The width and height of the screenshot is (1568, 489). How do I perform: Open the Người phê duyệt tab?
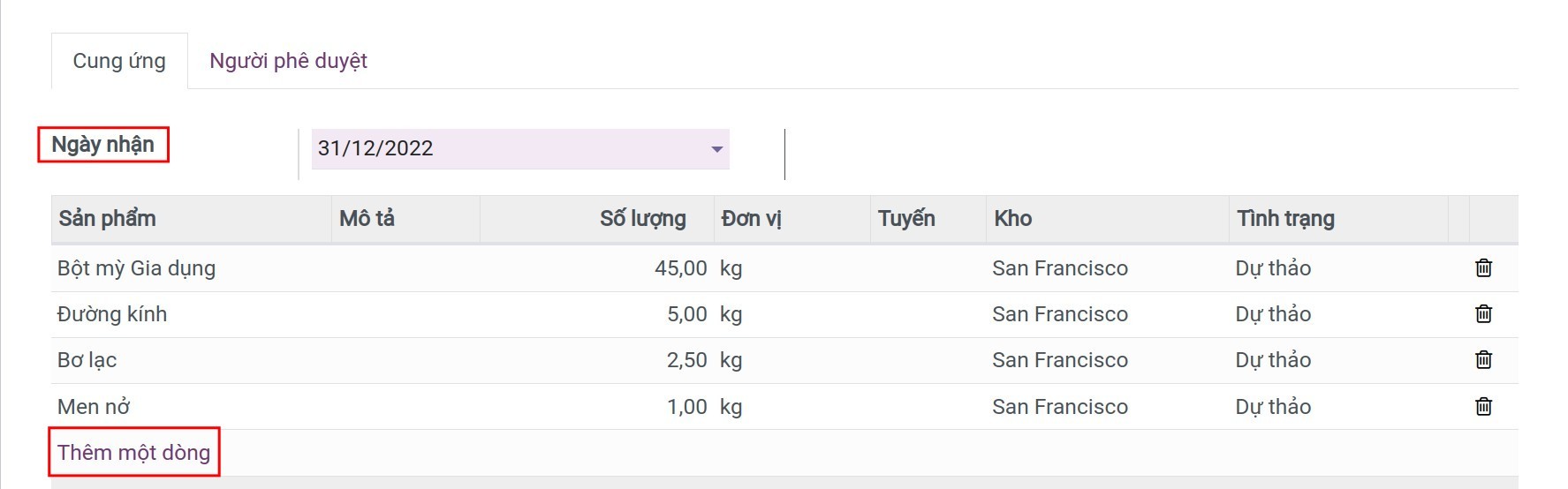click(x=288, y=61)
